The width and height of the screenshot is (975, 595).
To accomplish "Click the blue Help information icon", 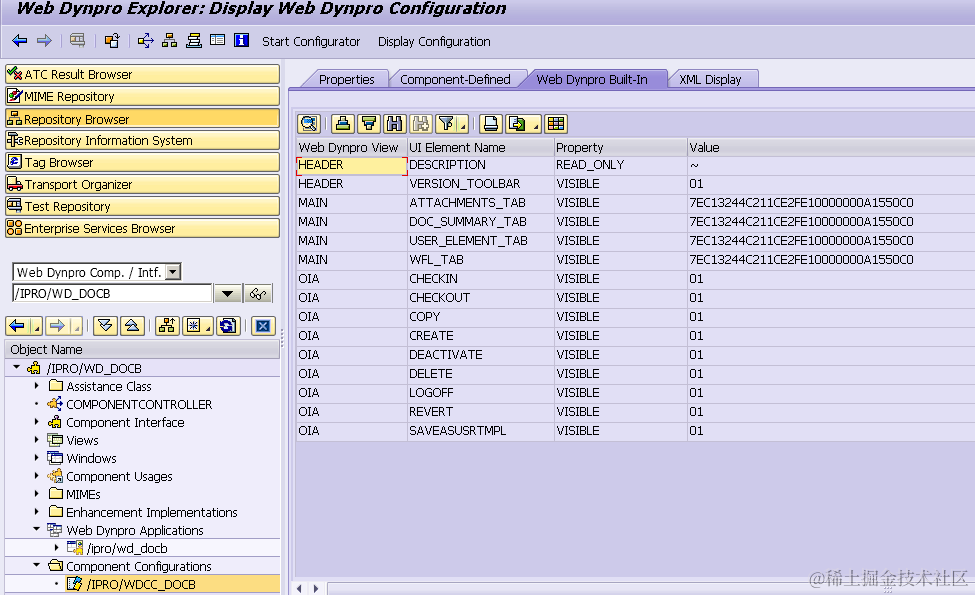I will click(241, 40).
